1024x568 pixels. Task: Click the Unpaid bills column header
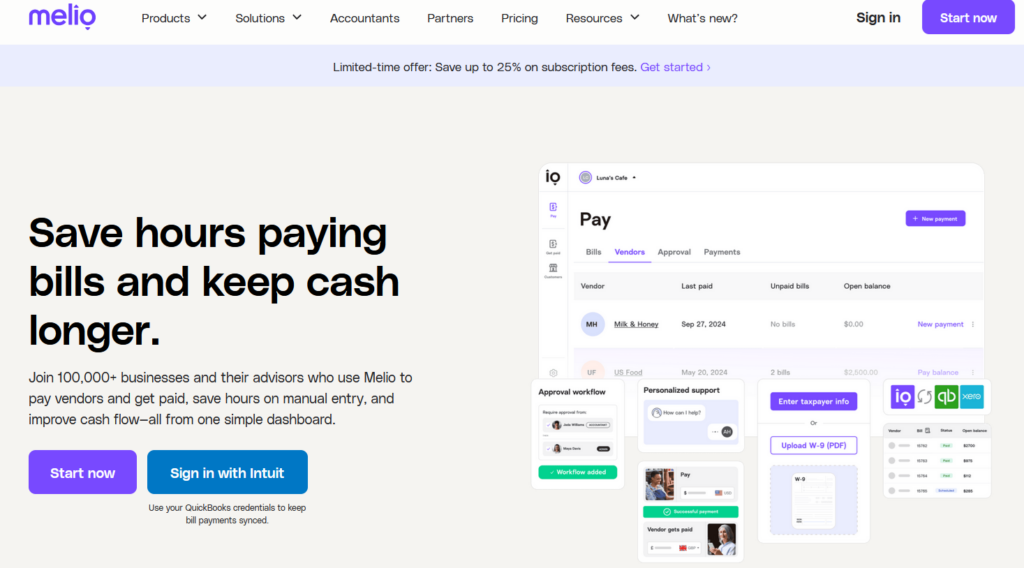click(x=790, y=287)
